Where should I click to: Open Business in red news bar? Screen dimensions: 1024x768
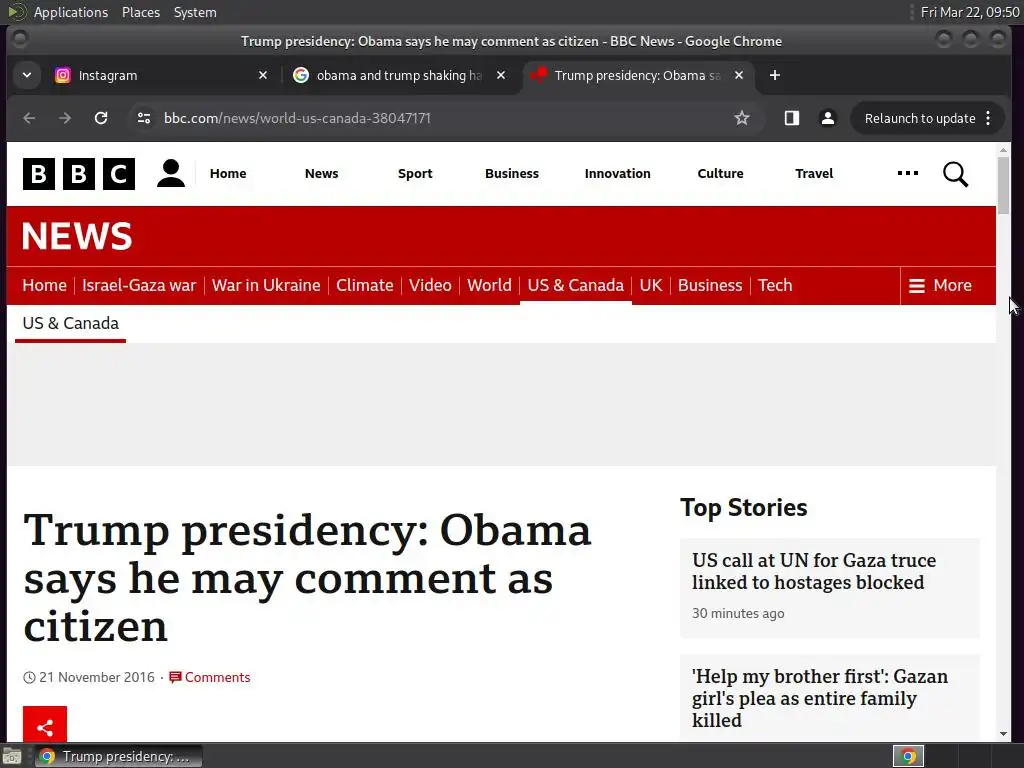(x=710, y=285)
